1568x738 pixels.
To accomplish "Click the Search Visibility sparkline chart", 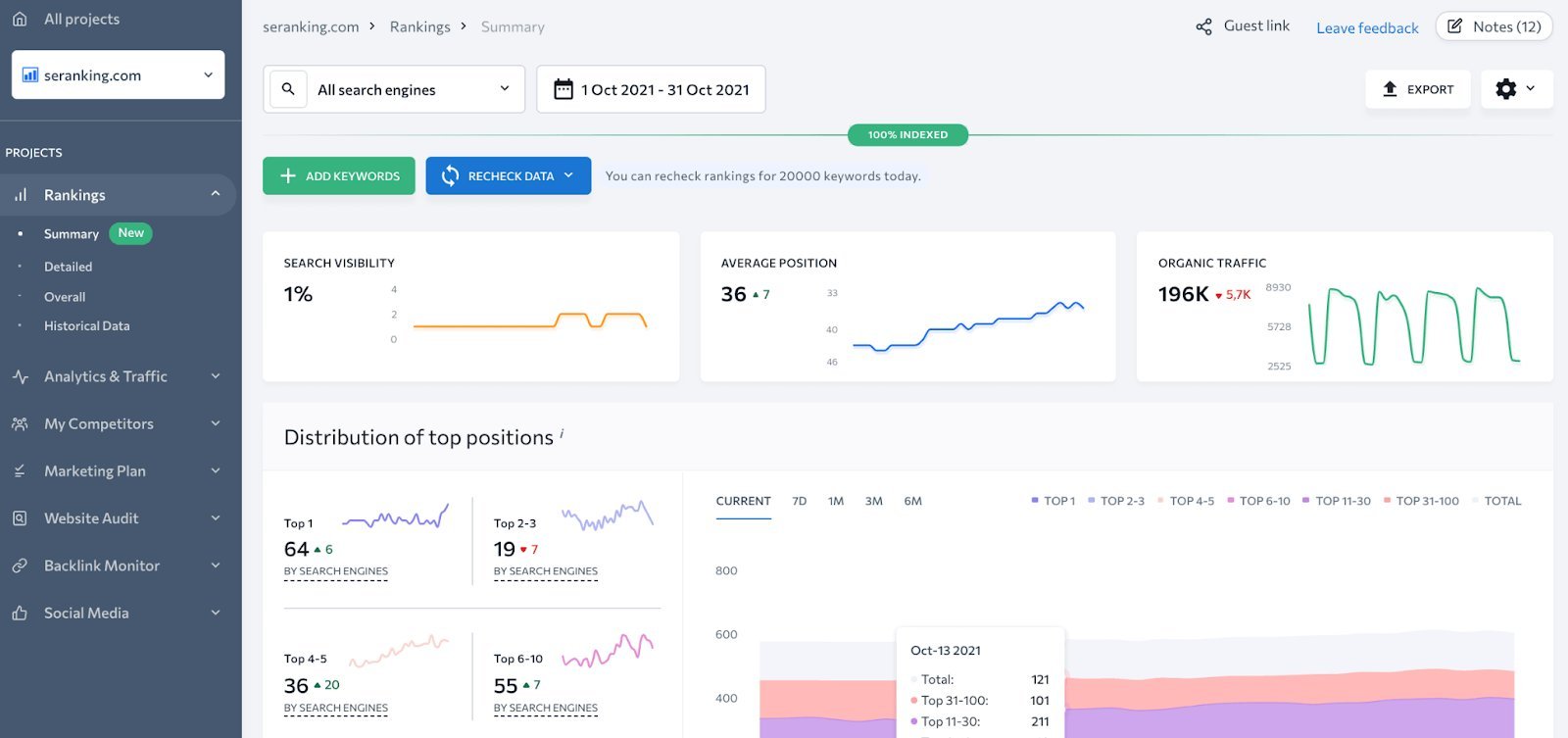I will 530,320.
